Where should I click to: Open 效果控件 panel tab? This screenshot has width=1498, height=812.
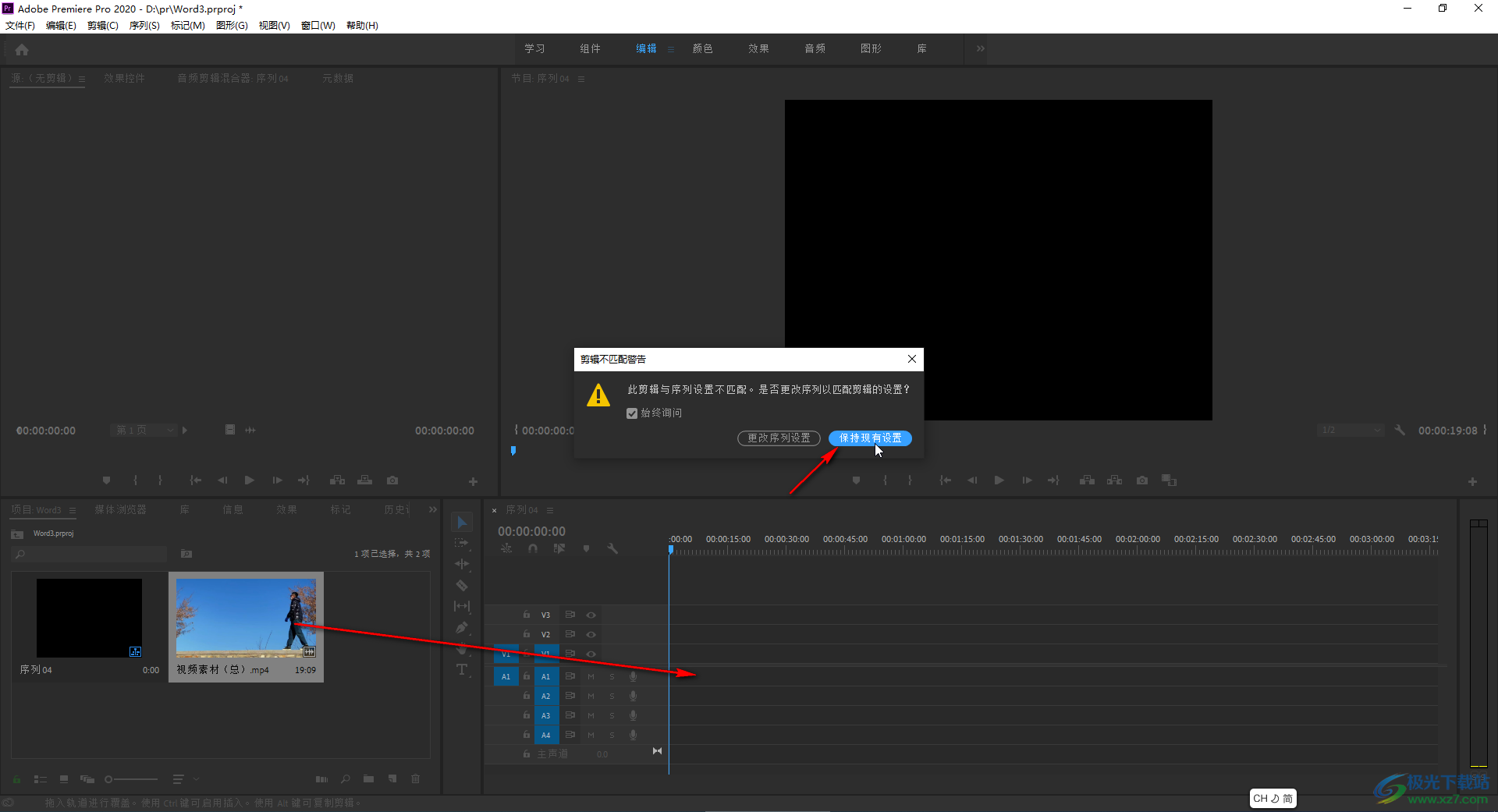click(x=125, y=78)
